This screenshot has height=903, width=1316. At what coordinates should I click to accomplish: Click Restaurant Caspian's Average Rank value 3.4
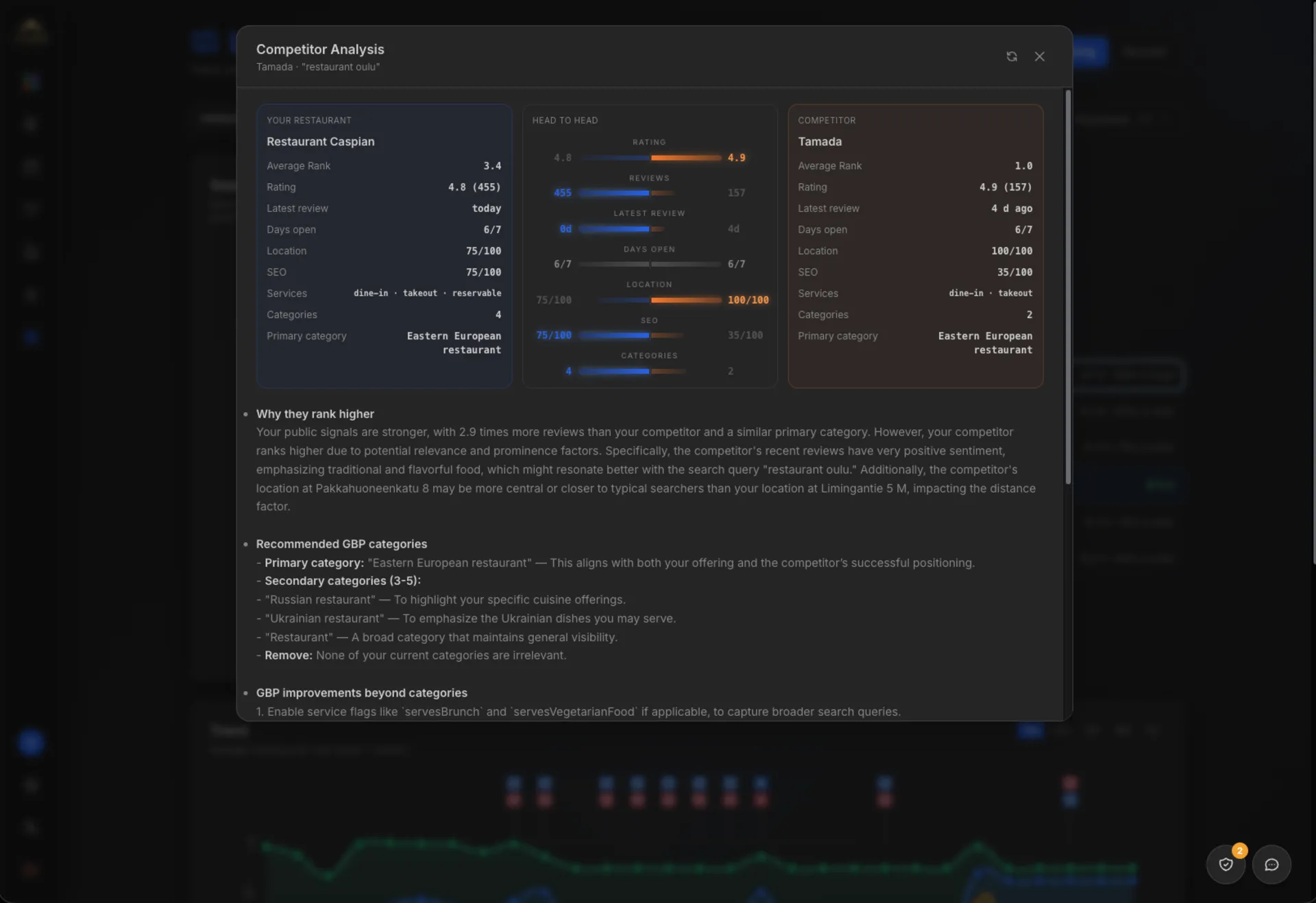coord(492,166)
